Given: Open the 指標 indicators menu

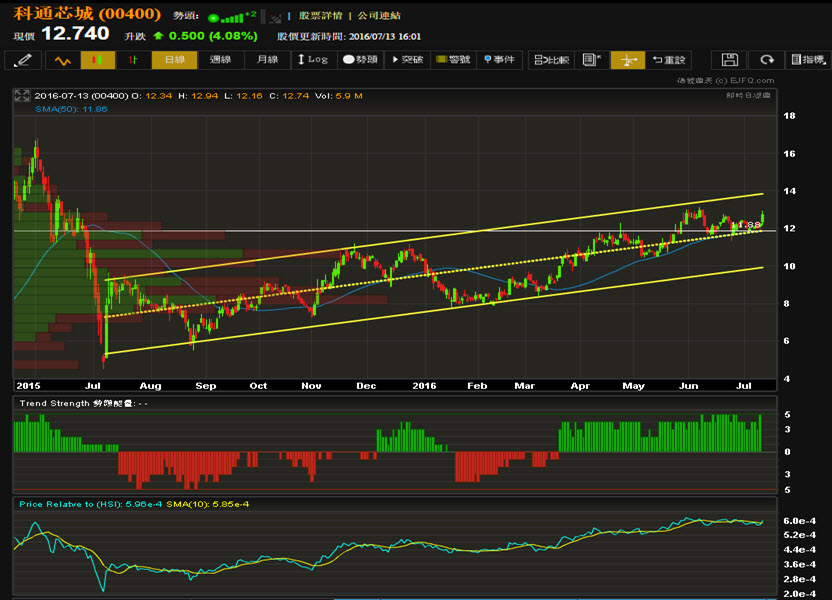Looking at the screenshot, I should click(x=808, y=60).
